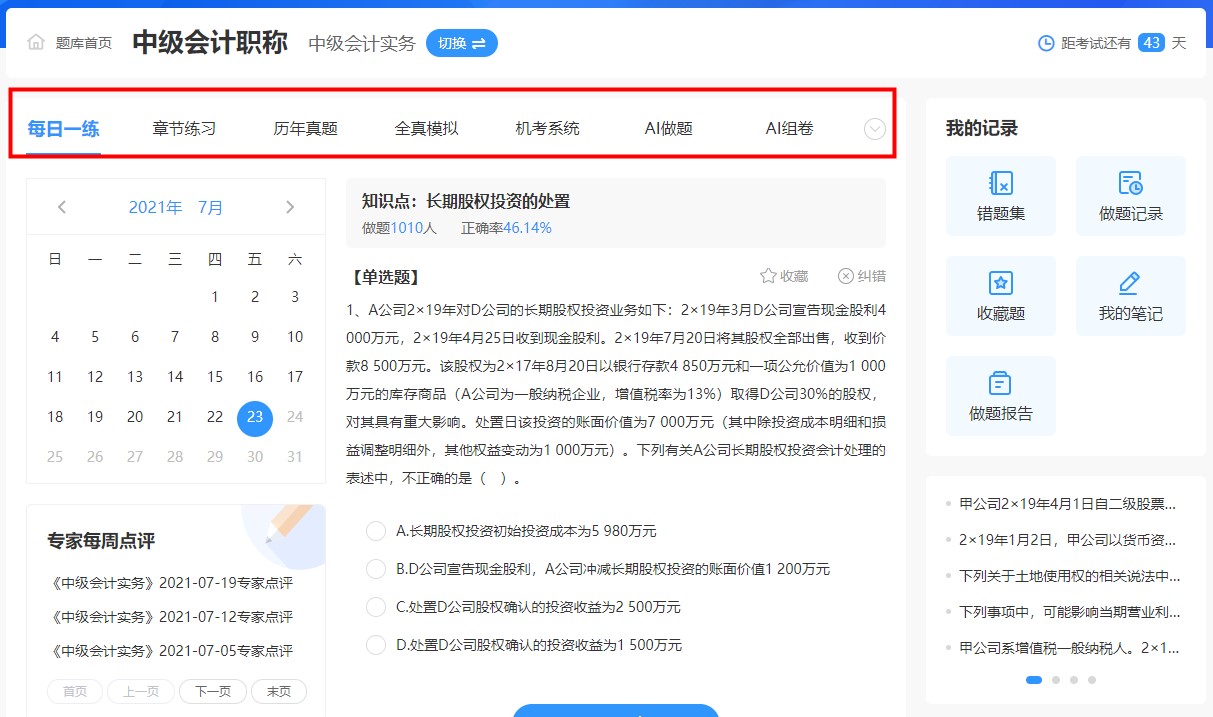Viewport: 1213px width, 717px height.
Task: Click the home icon beside 题库首页
Action: (36, 42)
